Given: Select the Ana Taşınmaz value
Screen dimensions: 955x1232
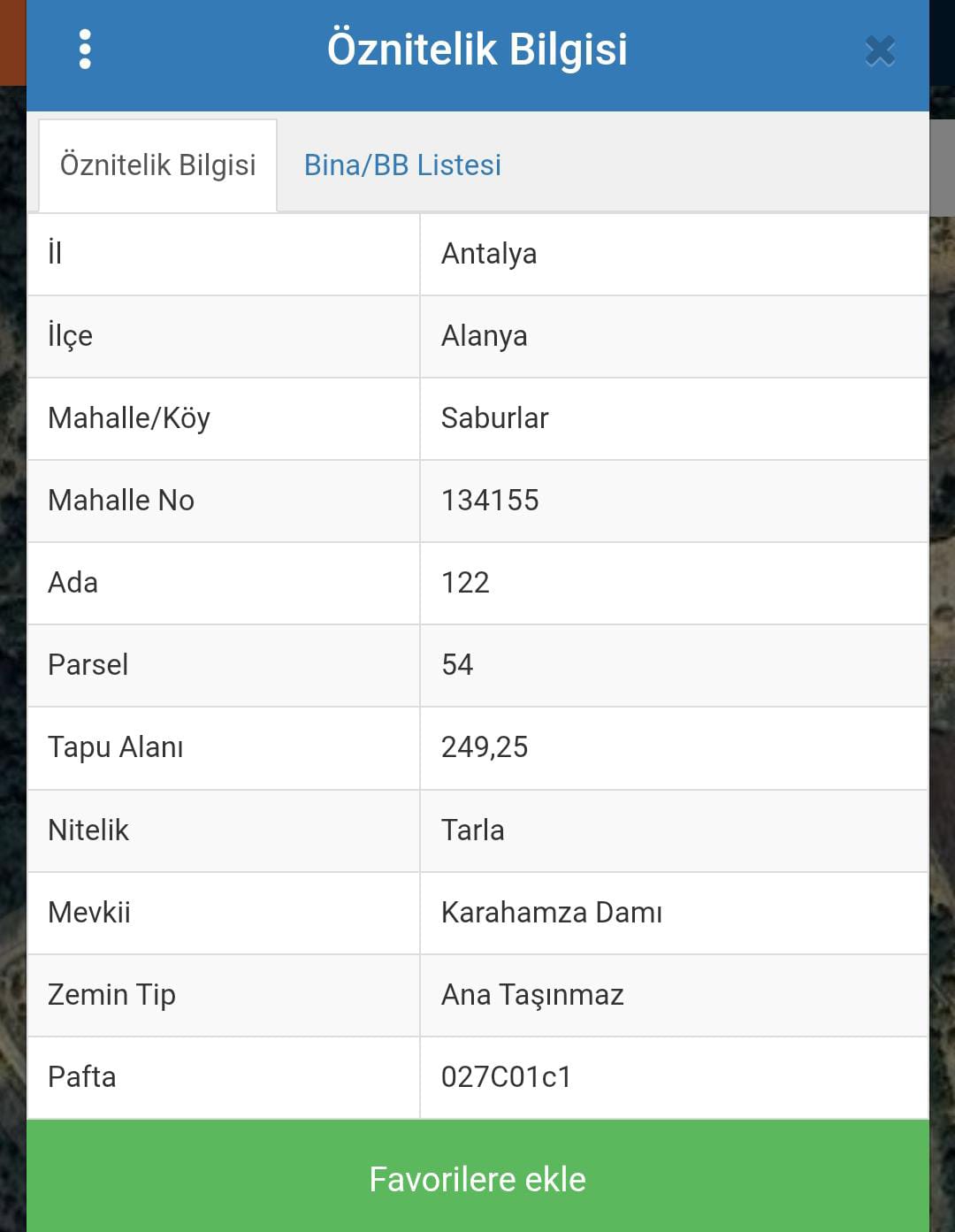Looking at the screenshot, I should 532,995.
